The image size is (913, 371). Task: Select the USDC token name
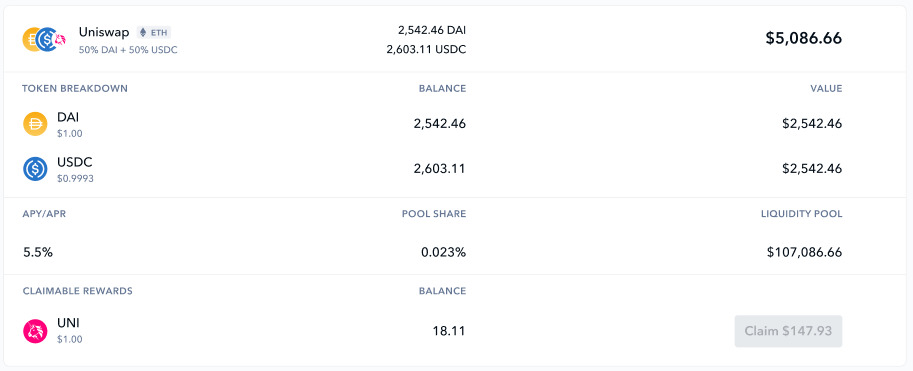(x=75, y=162)
